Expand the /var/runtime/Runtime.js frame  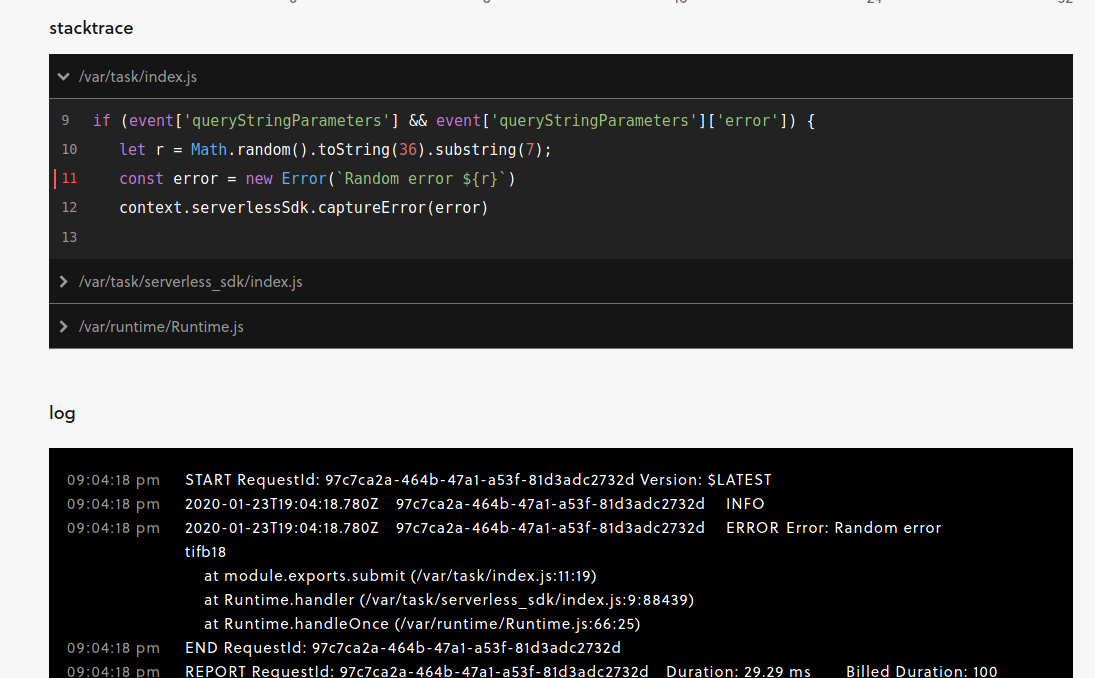coord(63,326)
